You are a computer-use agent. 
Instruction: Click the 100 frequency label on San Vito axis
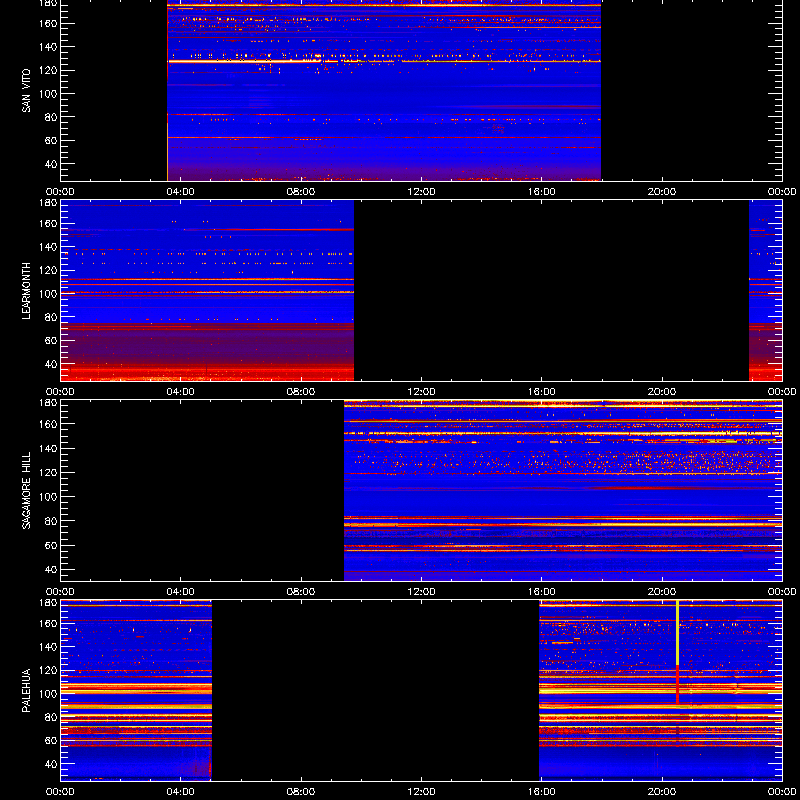(50, 94)
